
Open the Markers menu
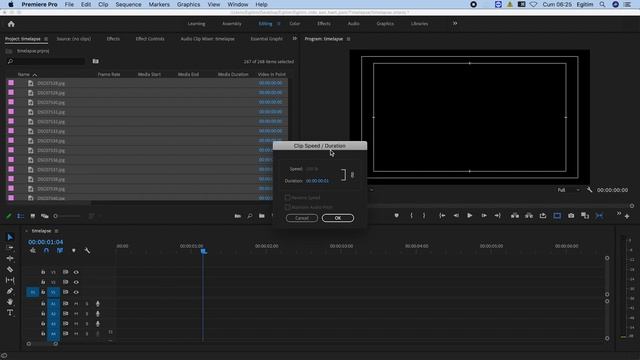click(159, 4)
